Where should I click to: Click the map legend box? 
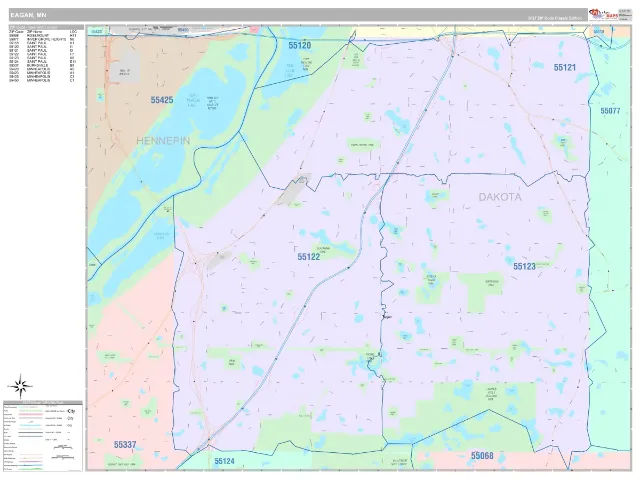pyautogui.click(x=43, y=436)
